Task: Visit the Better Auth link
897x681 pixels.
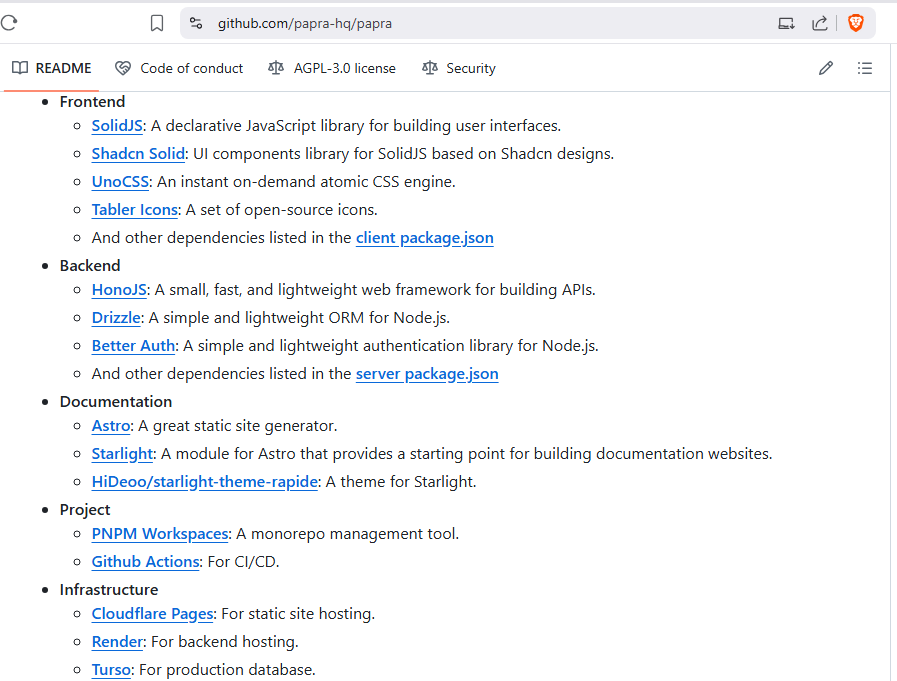Action: pos(133,346)
